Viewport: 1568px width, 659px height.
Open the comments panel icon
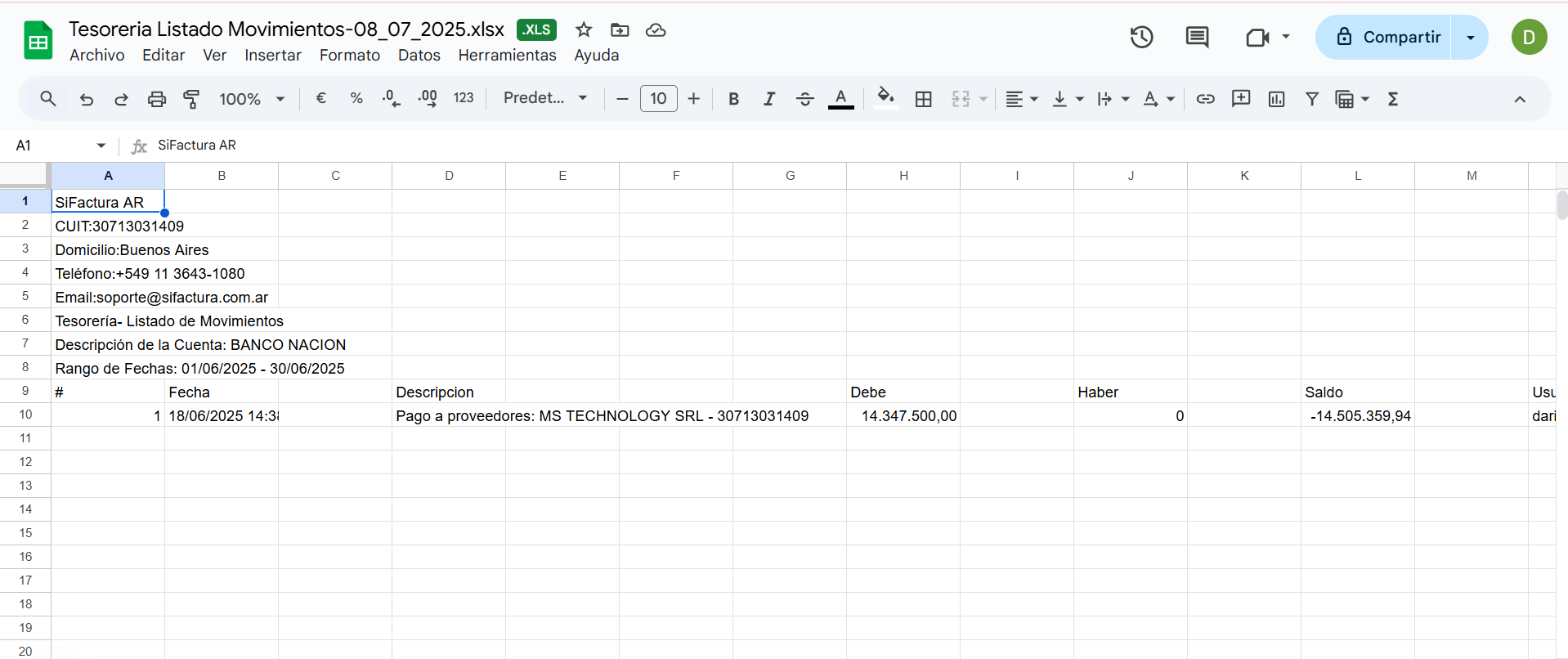tap(1197, 37)
